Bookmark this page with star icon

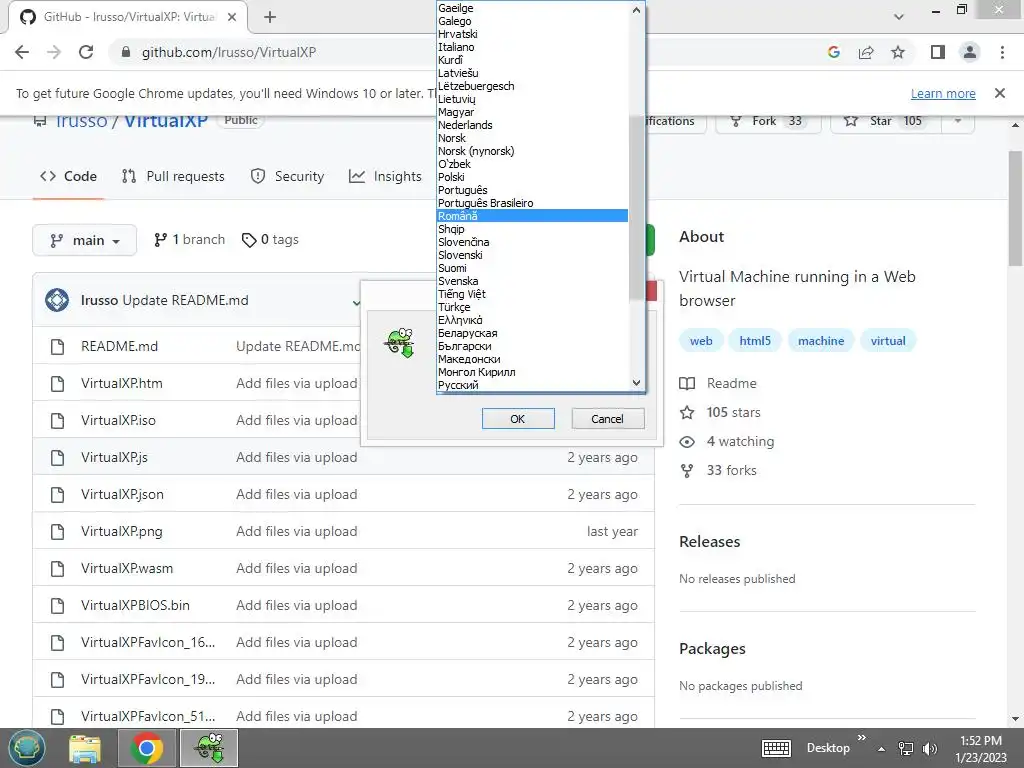pyautogui.click(x=898, y=52)
